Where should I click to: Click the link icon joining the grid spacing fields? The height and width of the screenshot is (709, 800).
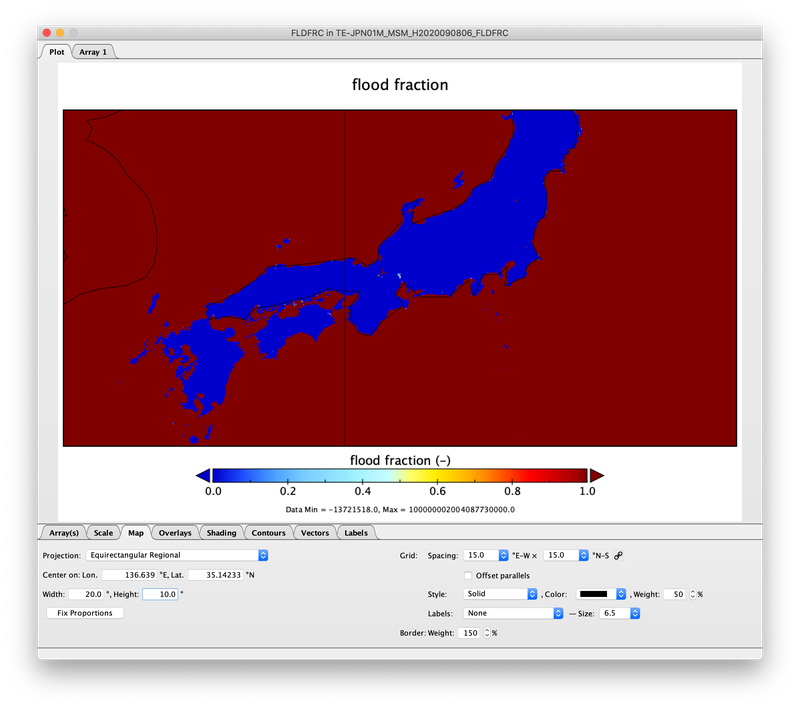coord(616,555)
